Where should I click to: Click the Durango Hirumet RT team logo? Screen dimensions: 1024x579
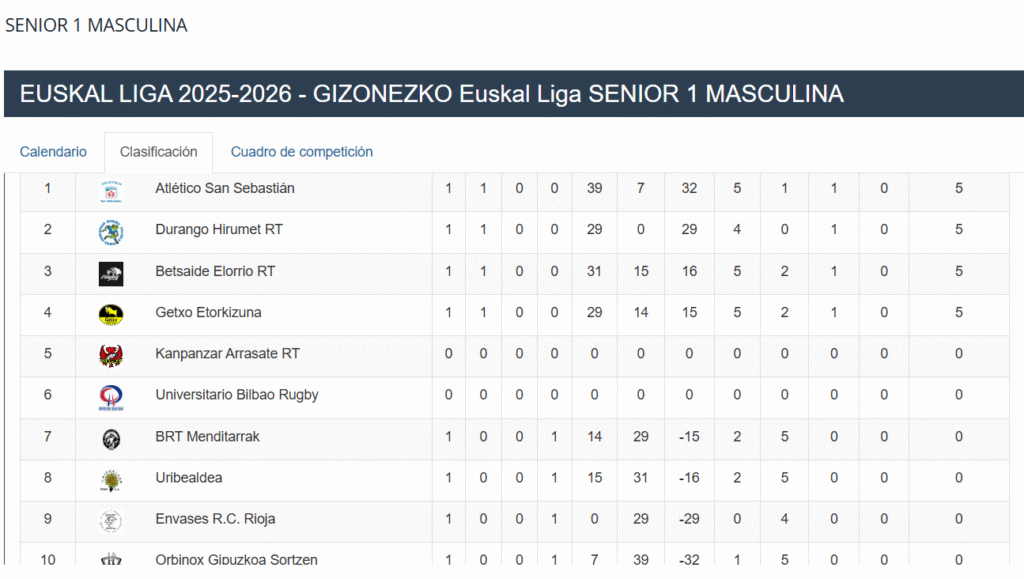[111, 231]
